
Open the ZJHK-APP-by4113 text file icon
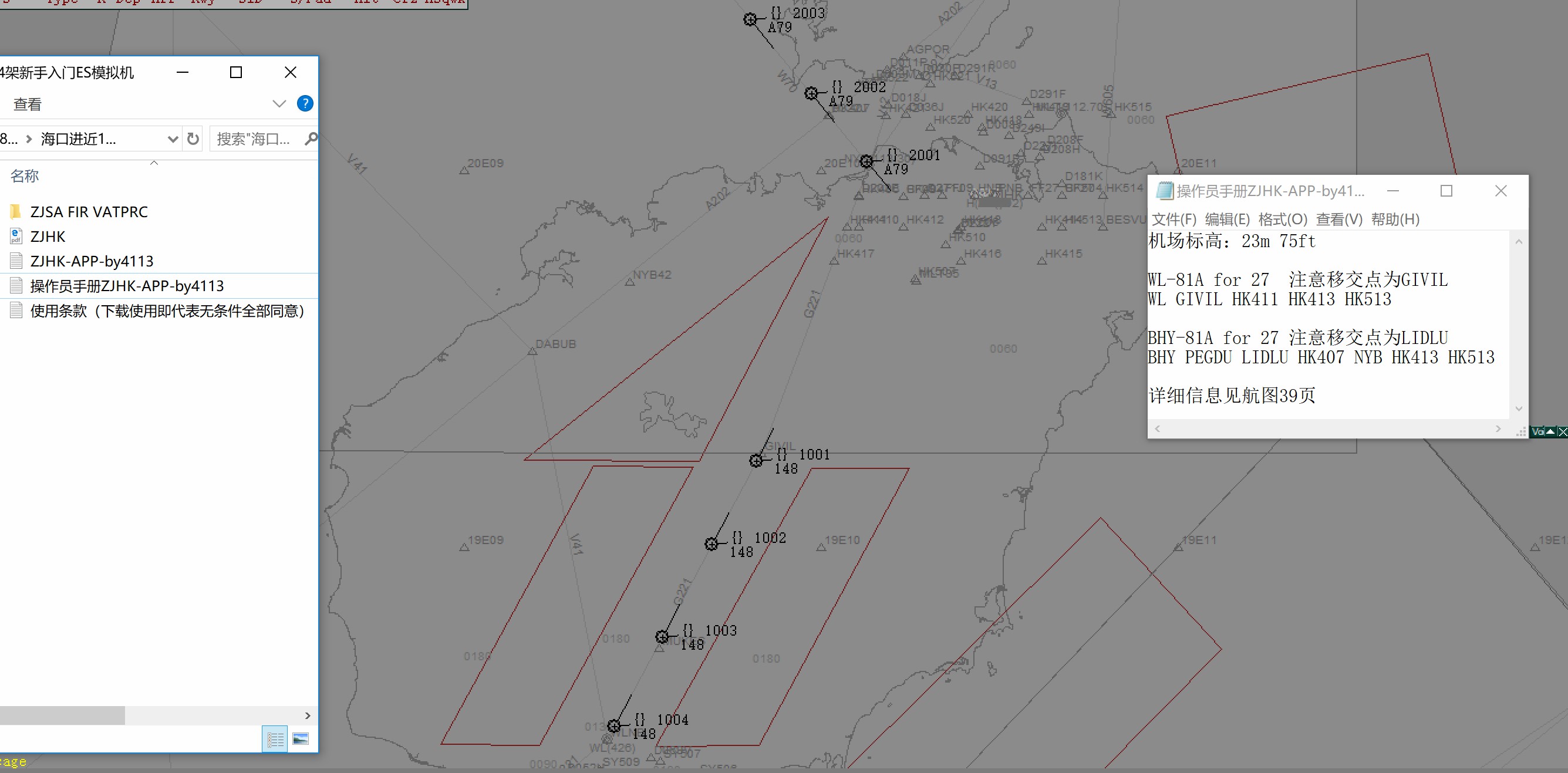pos(15,261)
